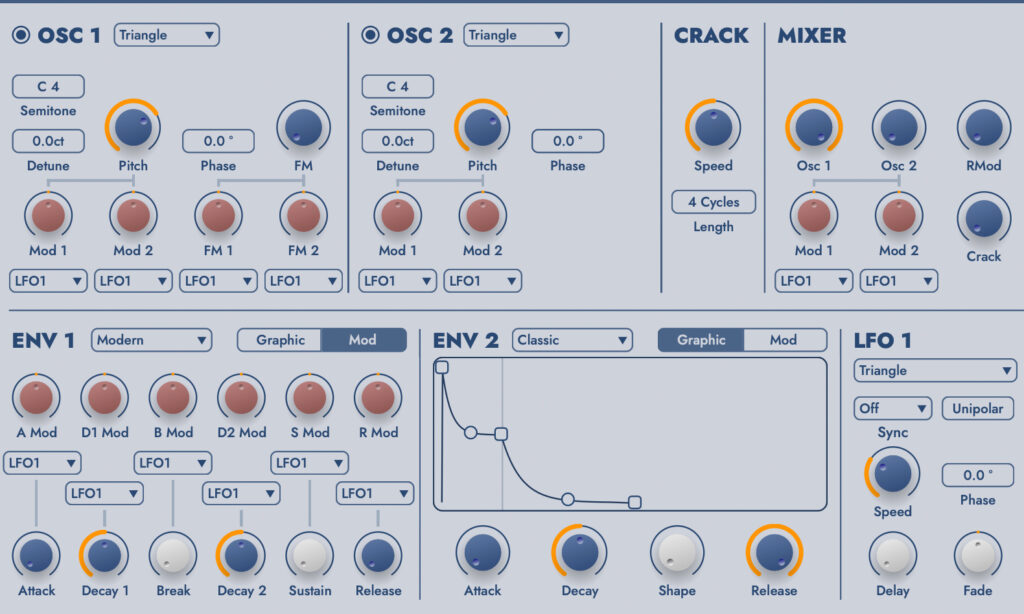Viewport: 1024px width, 614px height.
Task: Toggle the OSC 2 power button
Action: coord(370,36)
